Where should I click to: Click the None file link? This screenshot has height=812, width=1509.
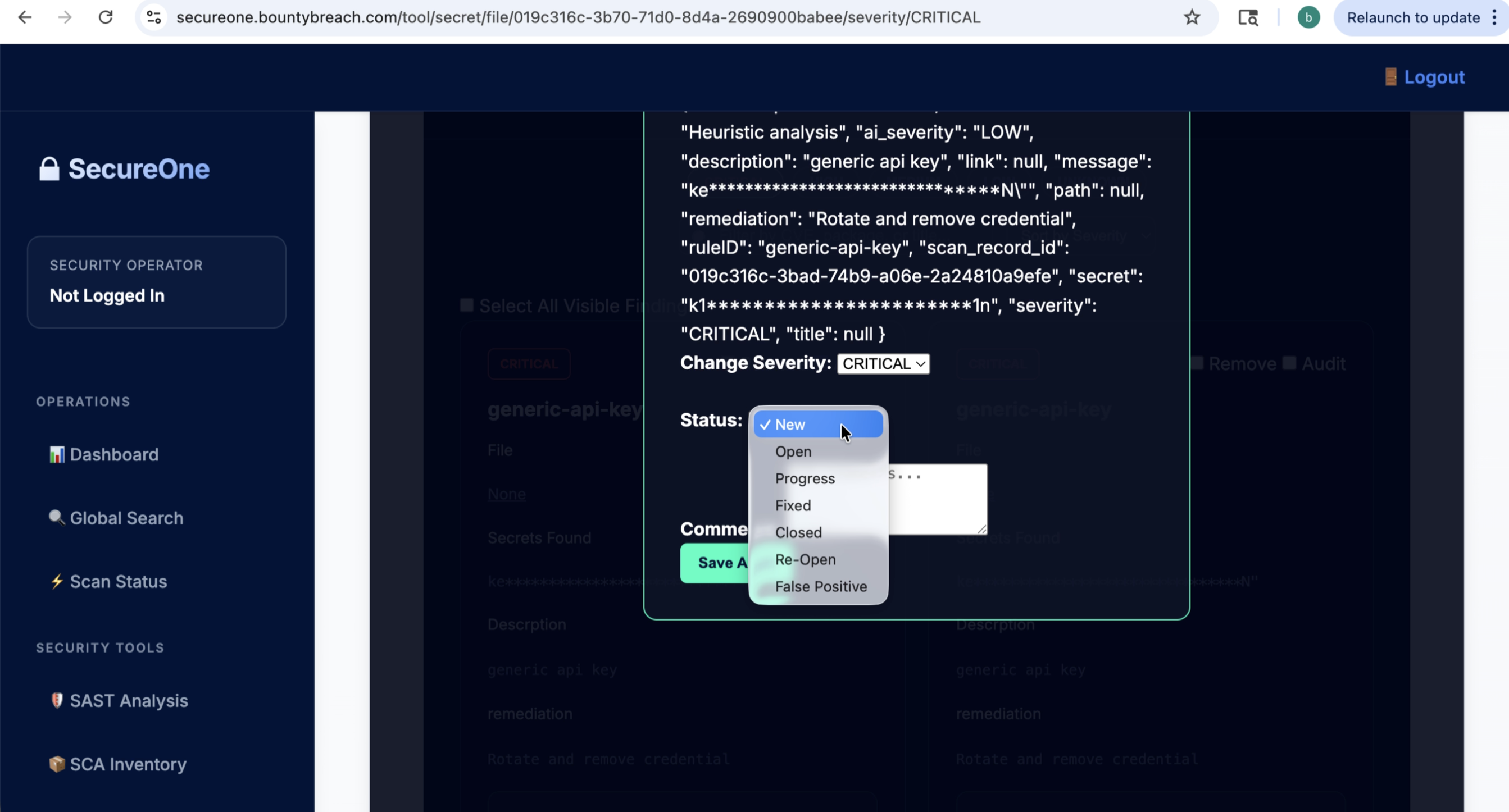tap(507, 494)
